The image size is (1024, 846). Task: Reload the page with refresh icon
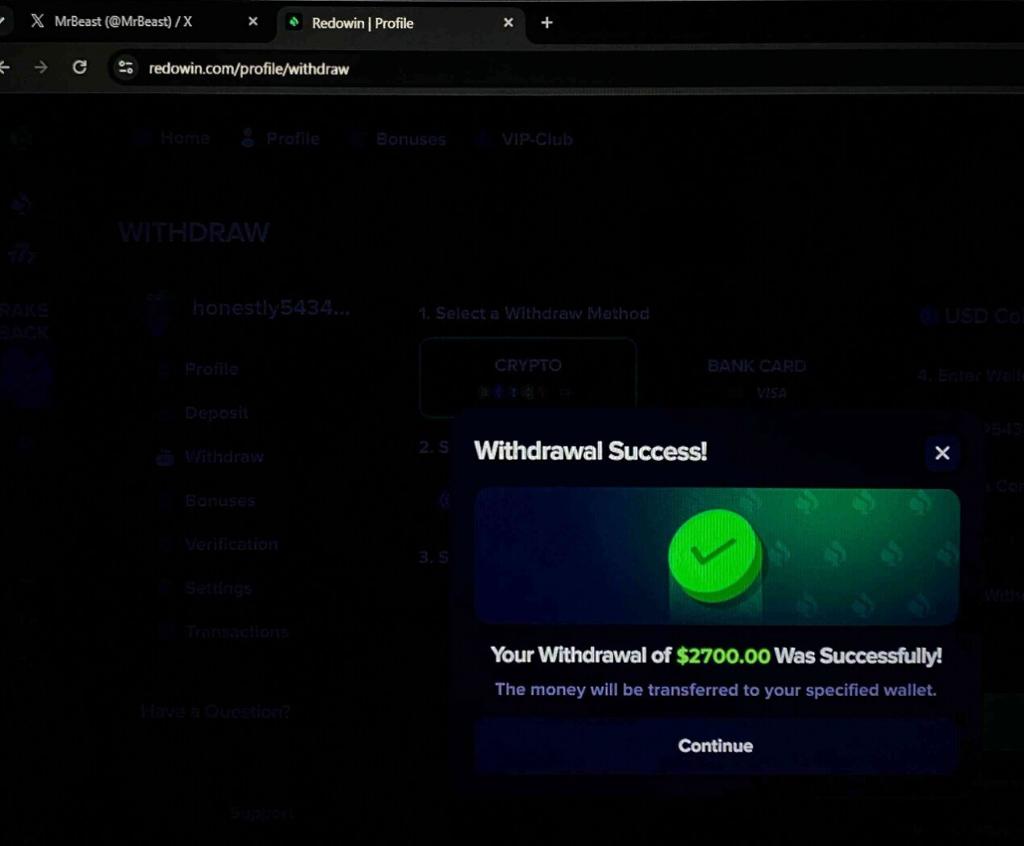coord(80,67)
